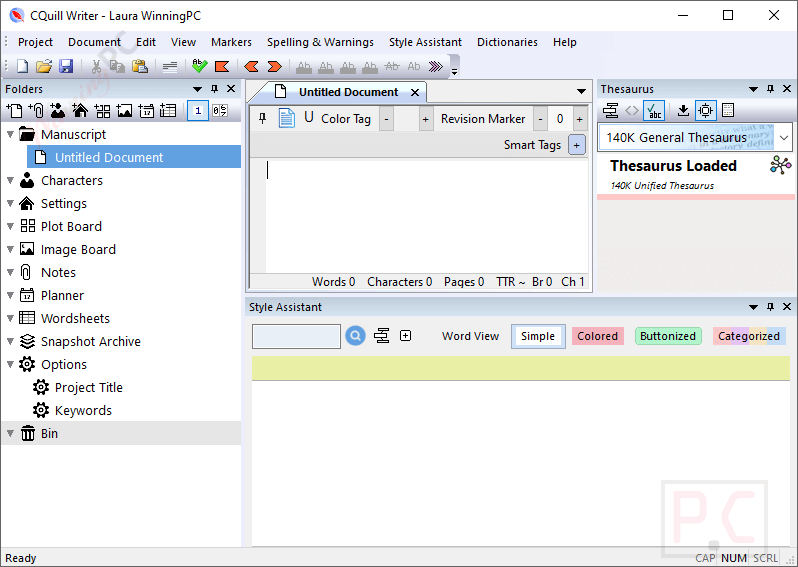This screenshot has width=798, height=567.
Task: Add a new setting with house-plus icon
Action: tap(80, 110)
